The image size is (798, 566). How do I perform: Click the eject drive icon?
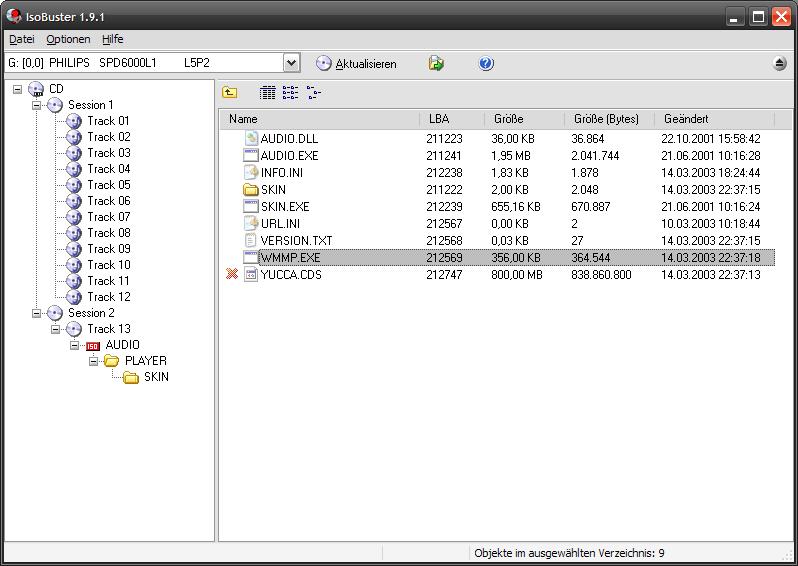click(779, 64)
